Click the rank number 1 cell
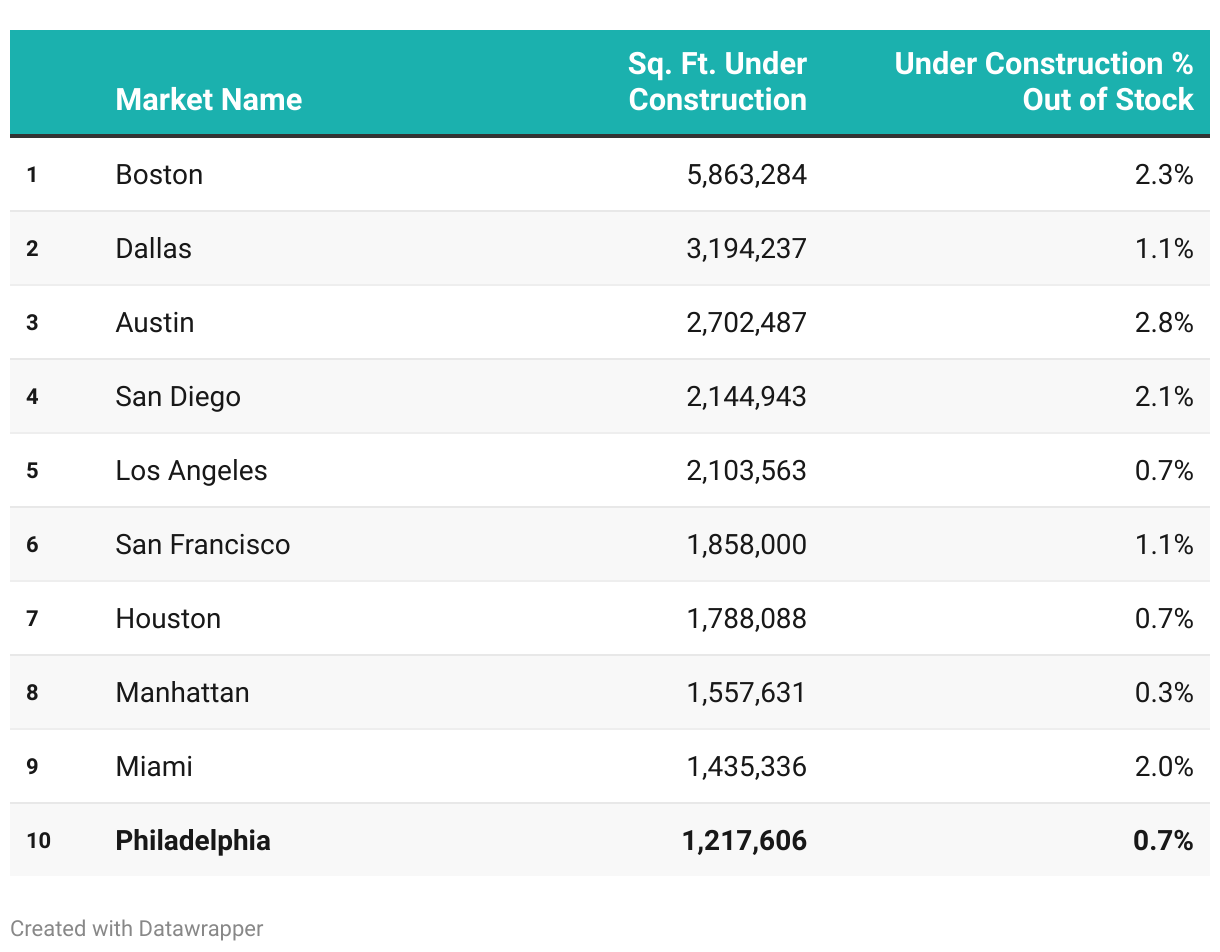Viewport: 1220px width, 952px height. (x=32, y=175)
